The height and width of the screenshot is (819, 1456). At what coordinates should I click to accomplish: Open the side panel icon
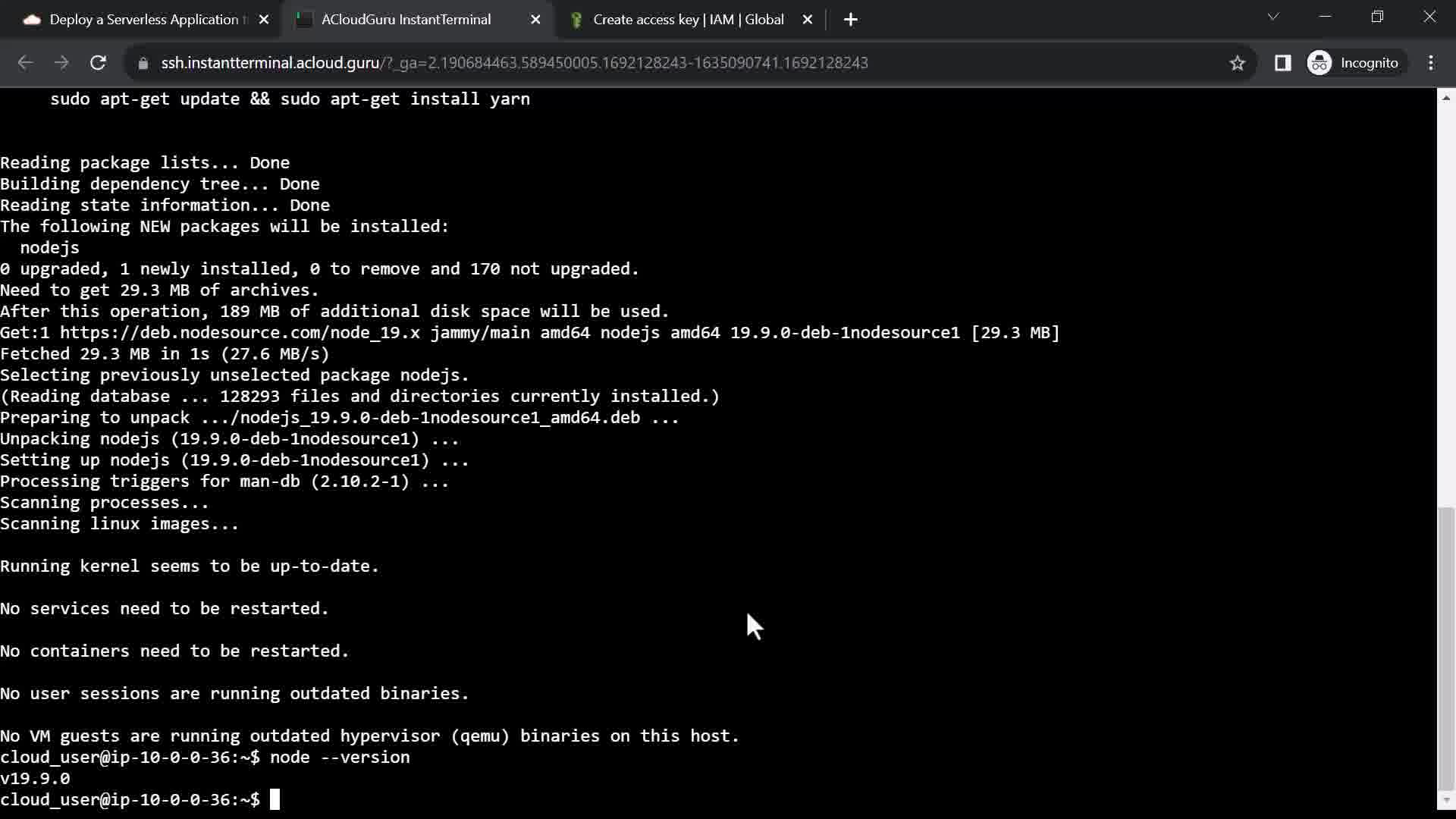coord(1282,63)
